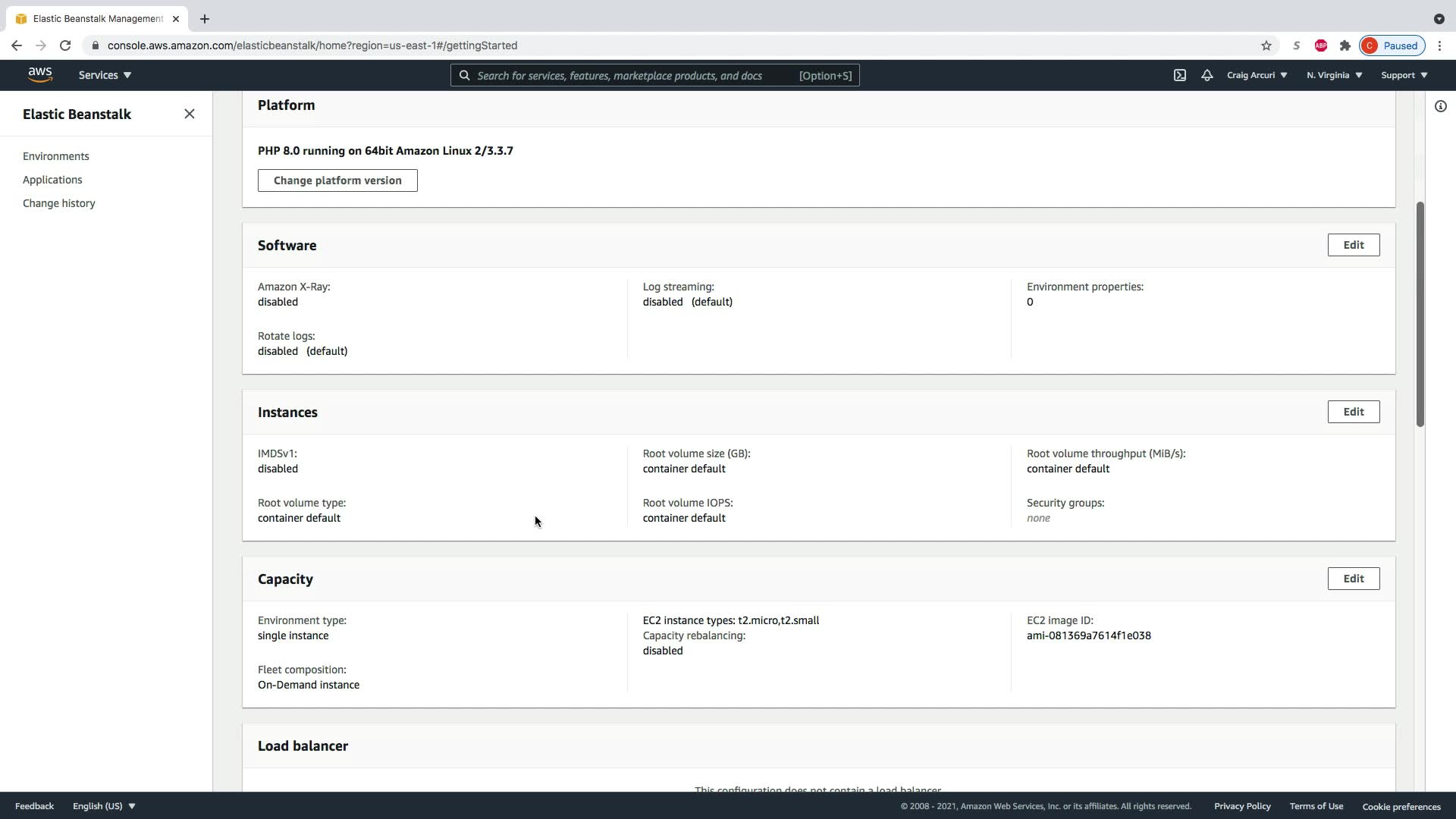
Task: Open Change history in sidebar
Action: pyautogui.click(x=59, y=203)
